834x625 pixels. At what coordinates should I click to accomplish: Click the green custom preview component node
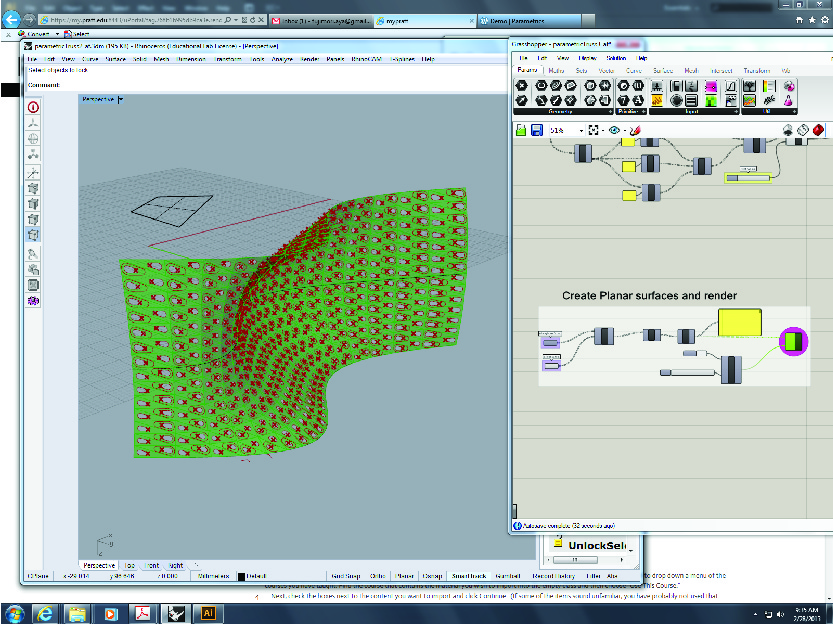[793, 341]
